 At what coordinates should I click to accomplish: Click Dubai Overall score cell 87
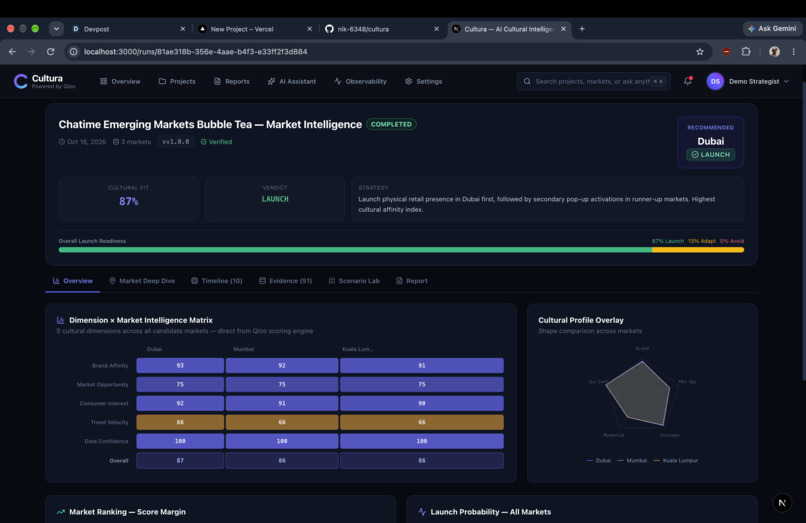tap(180, 460)
